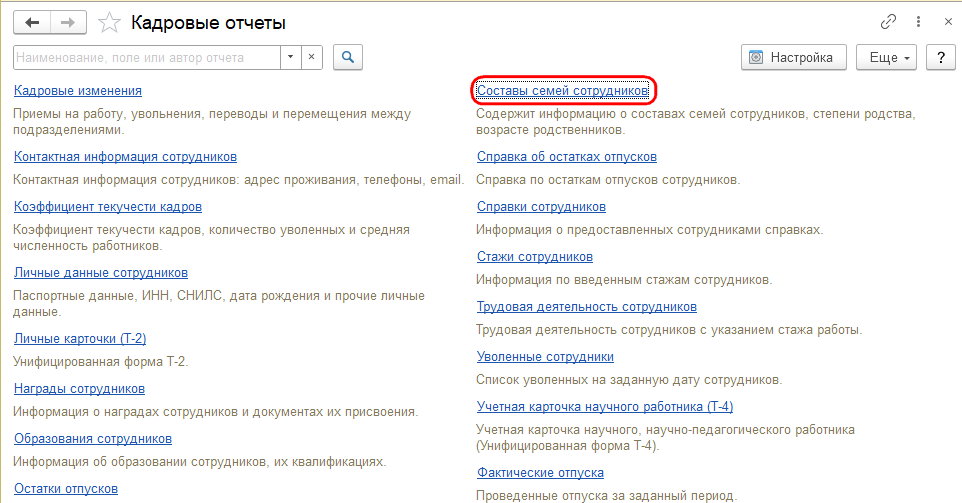This screenshot has width=962, height=503.
Task: Open Остатки отпусков report
Action: [66, 489]
